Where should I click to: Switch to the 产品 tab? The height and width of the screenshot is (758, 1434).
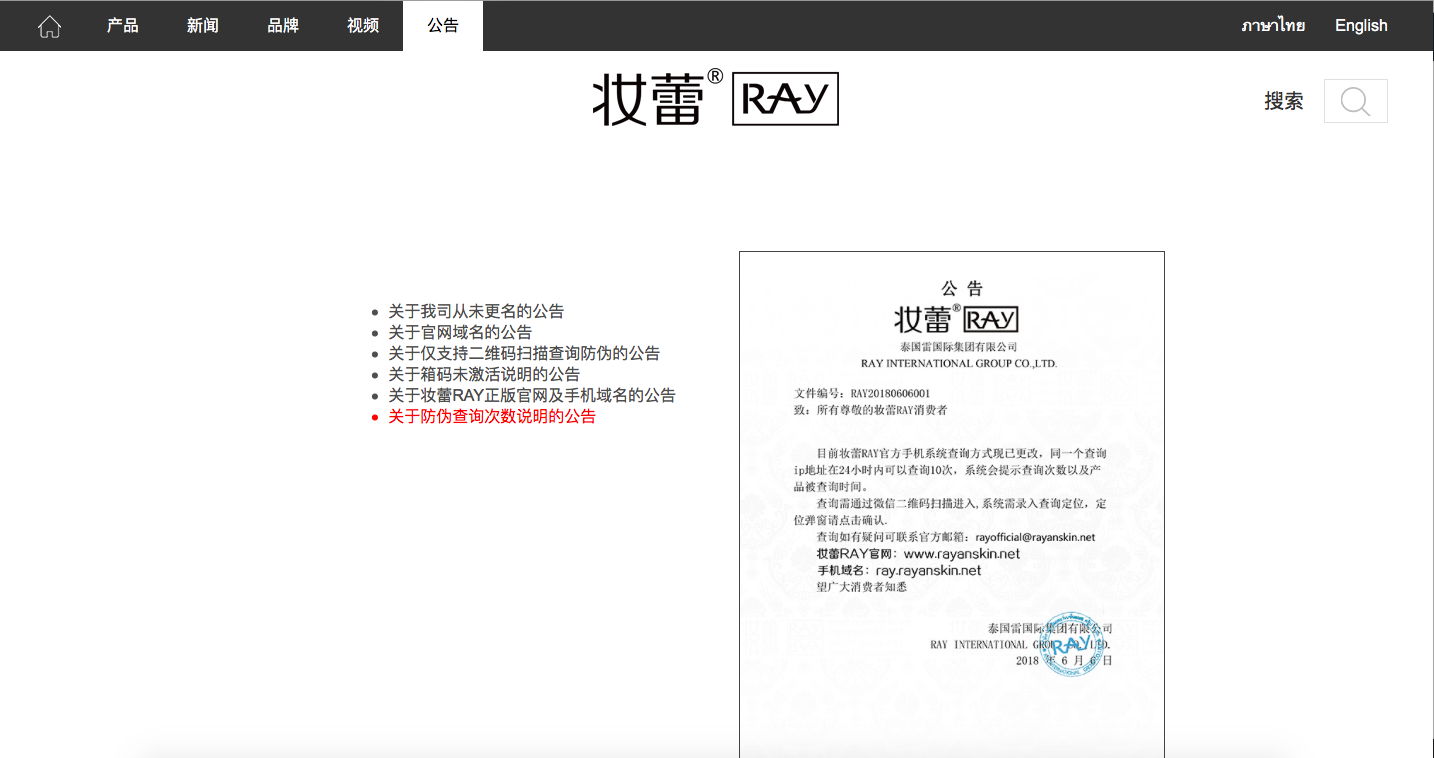click(122, 25)
